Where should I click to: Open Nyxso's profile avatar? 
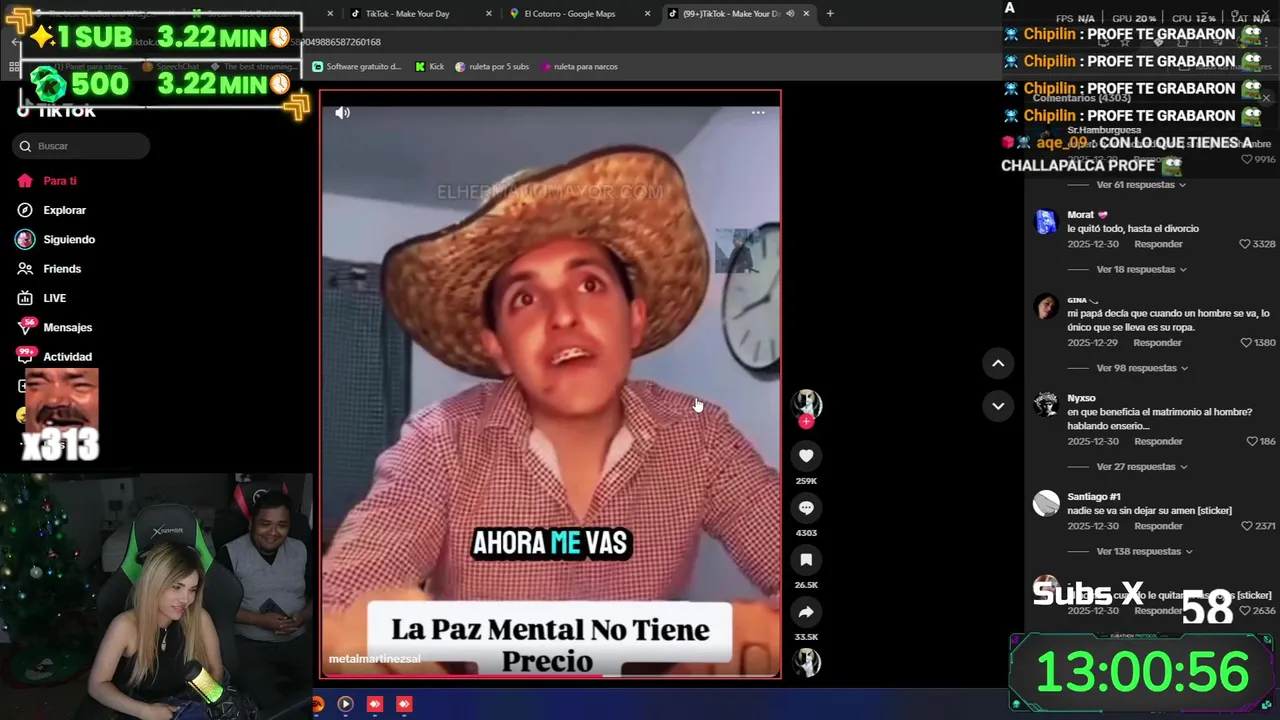click(x=1046, y=404)
